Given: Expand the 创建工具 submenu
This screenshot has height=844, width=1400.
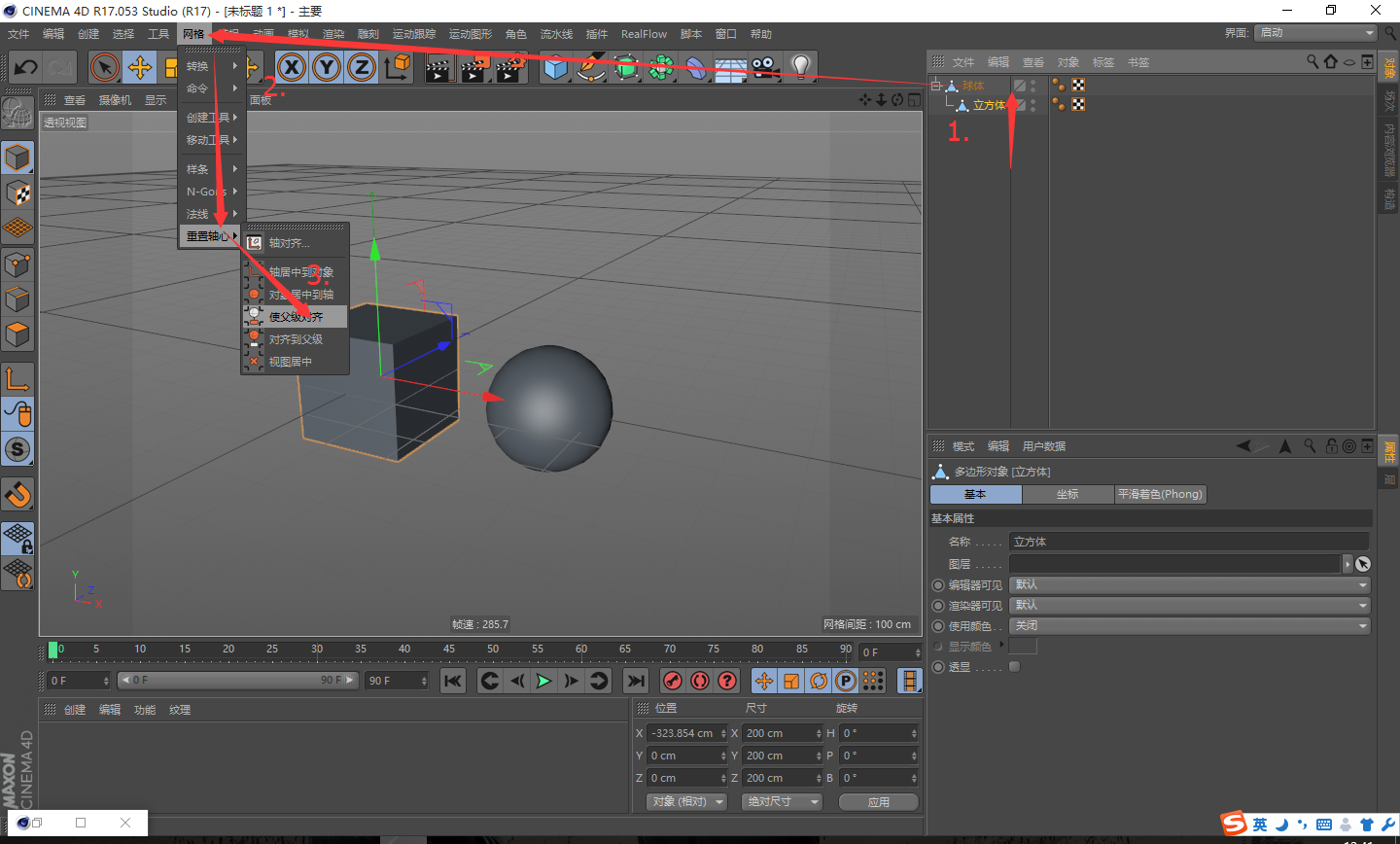Looking at the screenshot, I should 211,118.
